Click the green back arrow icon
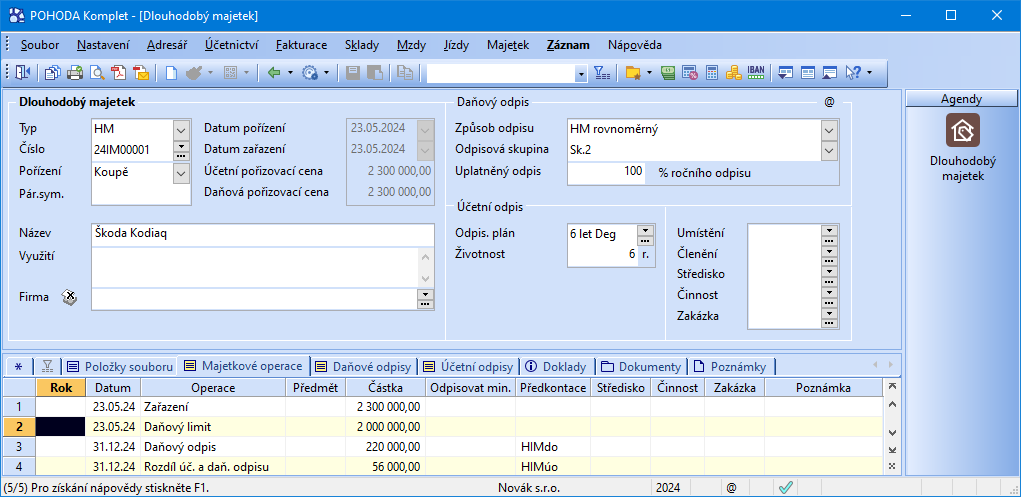 [x=274, y=74]
